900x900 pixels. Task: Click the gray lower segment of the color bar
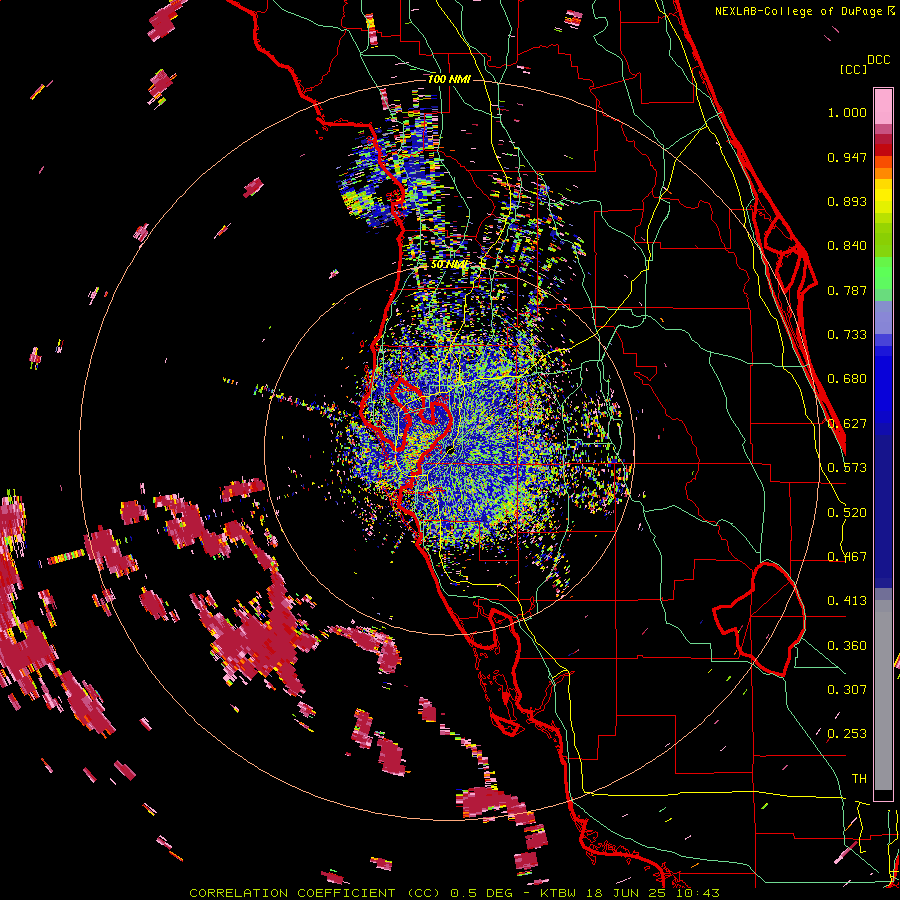coord(883,695)
